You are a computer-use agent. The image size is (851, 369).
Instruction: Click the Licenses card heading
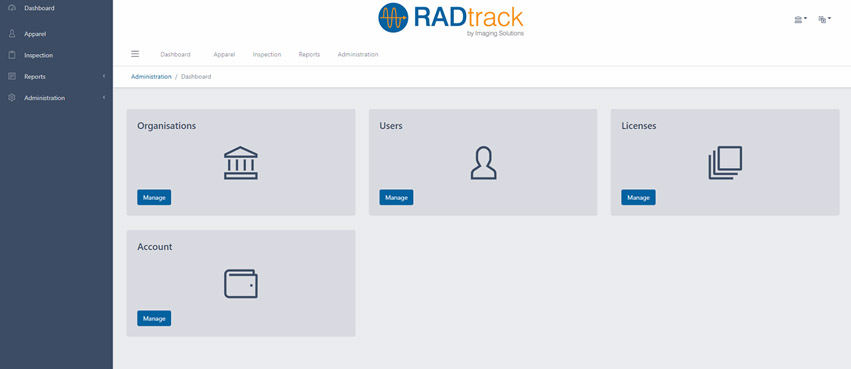pyautogui.click(x=639, y=126)
